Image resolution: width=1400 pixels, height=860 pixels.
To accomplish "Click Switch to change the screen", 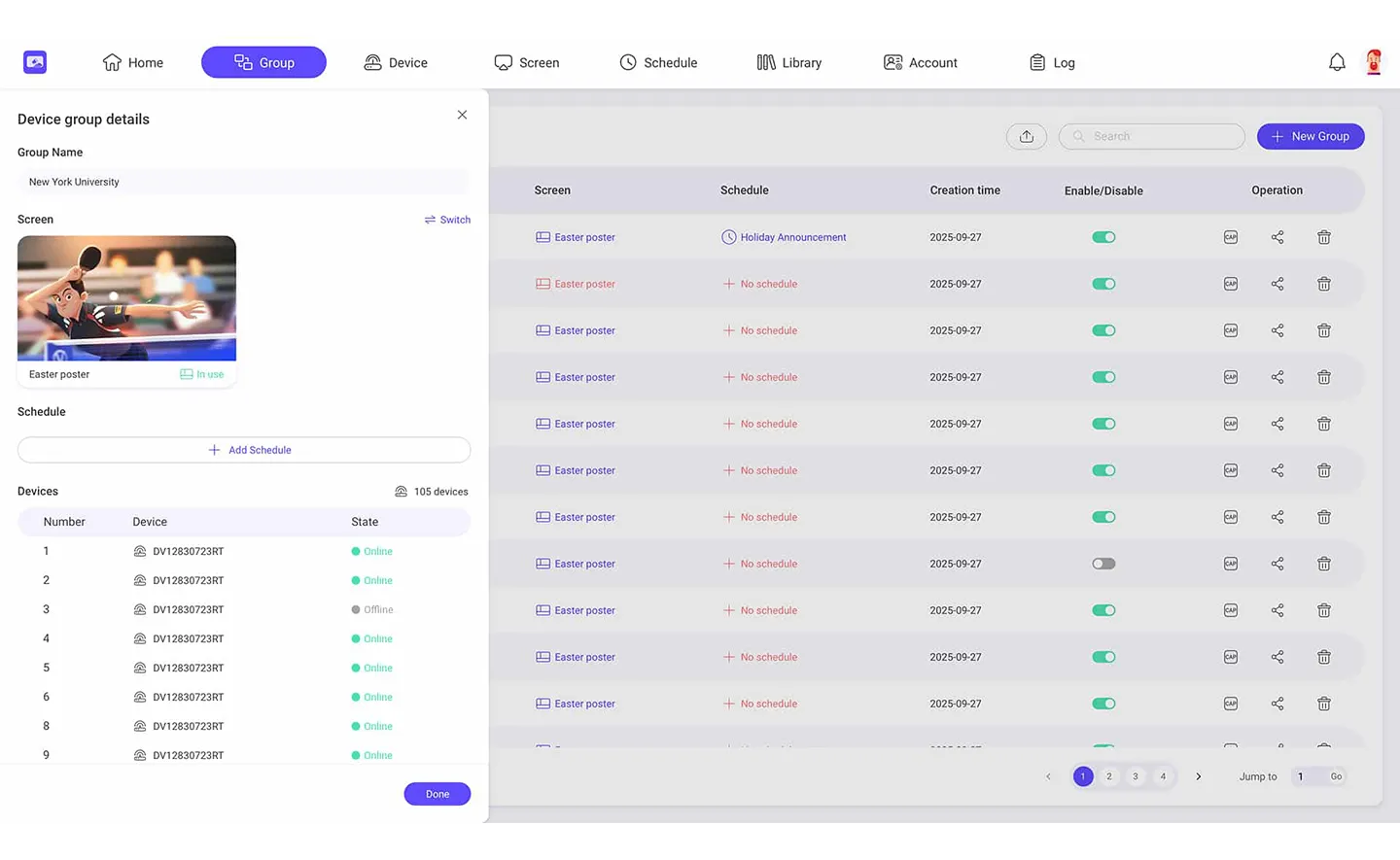I will (447, 220).
